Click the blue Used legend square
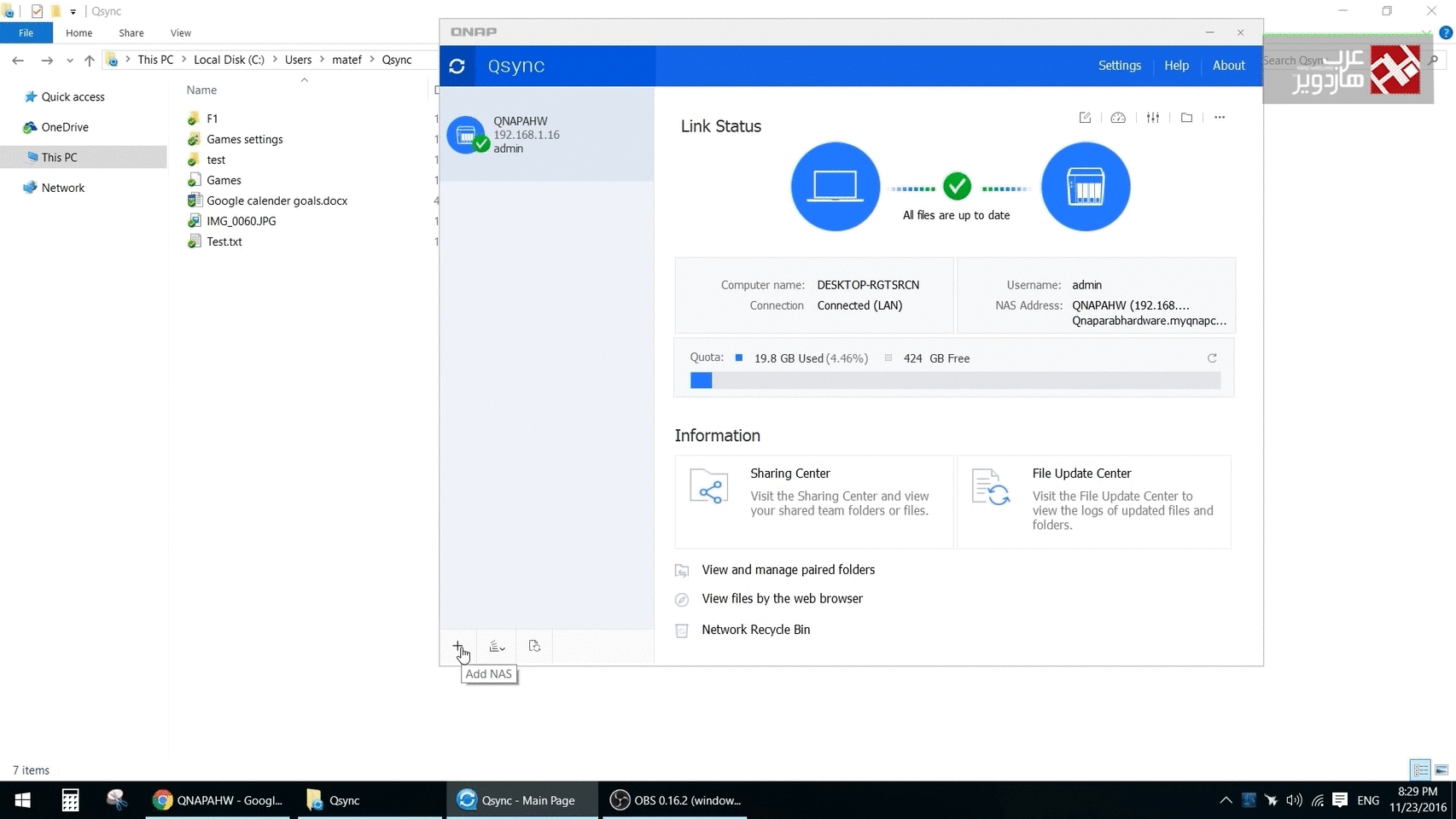The image size is (1456, 819). click(x=739, y=358)
